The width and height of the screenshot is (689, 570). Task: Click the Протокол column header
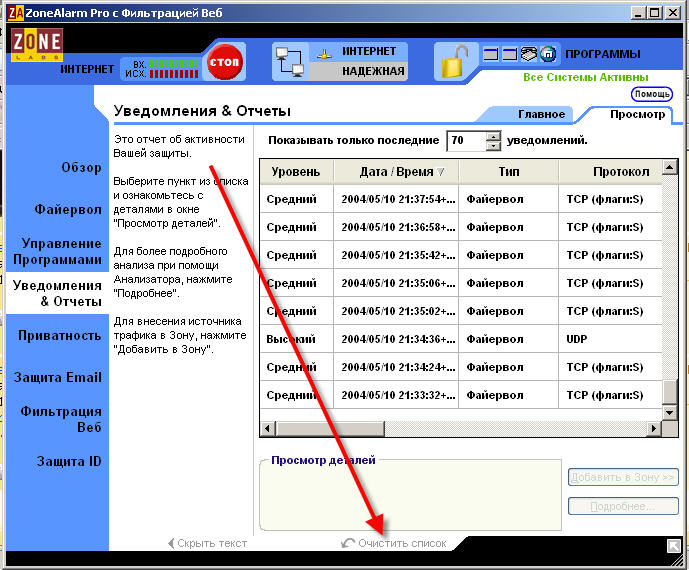[x=610, y=171]
